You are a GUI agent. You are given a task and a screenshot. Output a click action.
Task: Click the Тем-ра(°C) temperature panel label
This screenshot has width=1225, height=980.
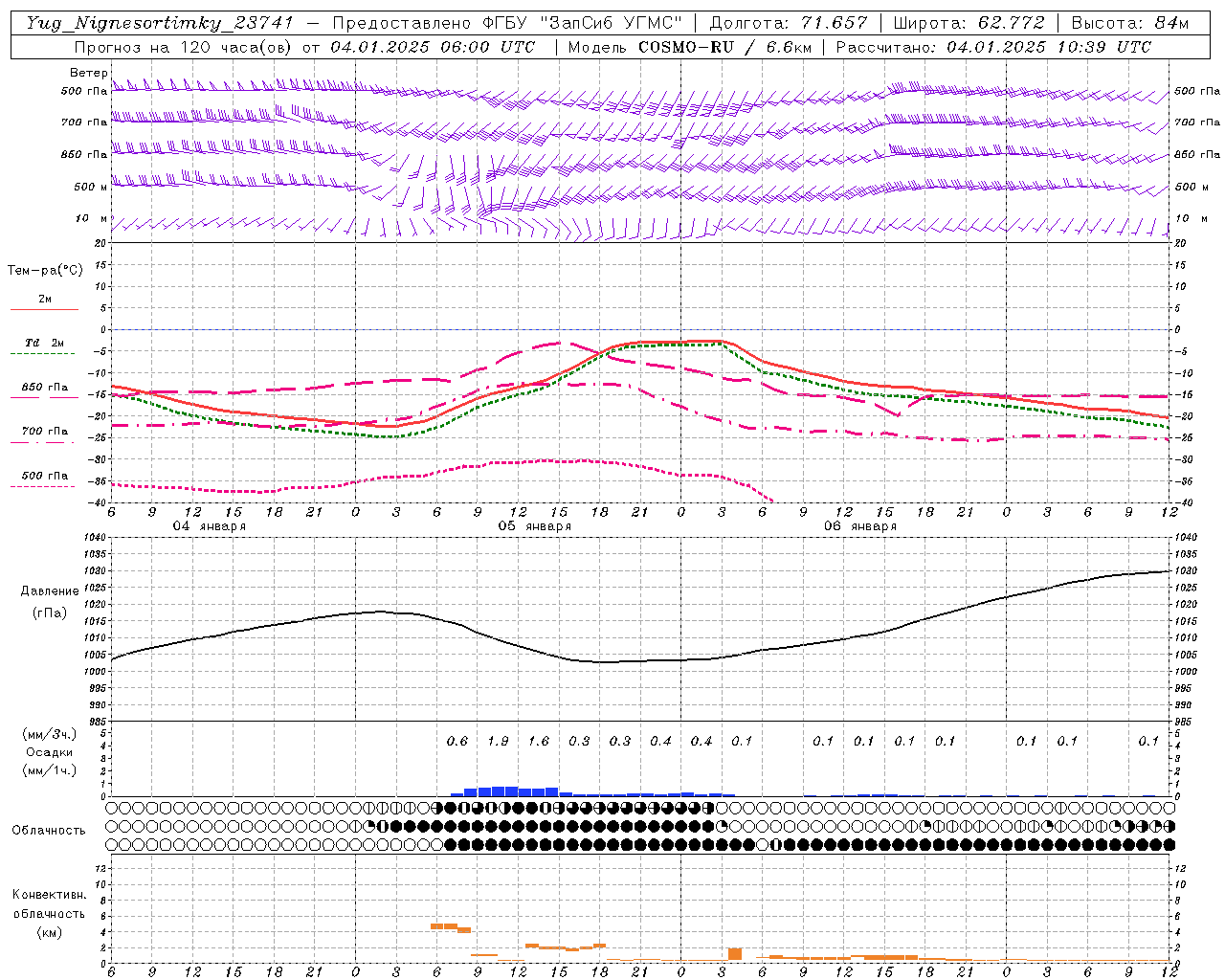click(x=45, y=271)
